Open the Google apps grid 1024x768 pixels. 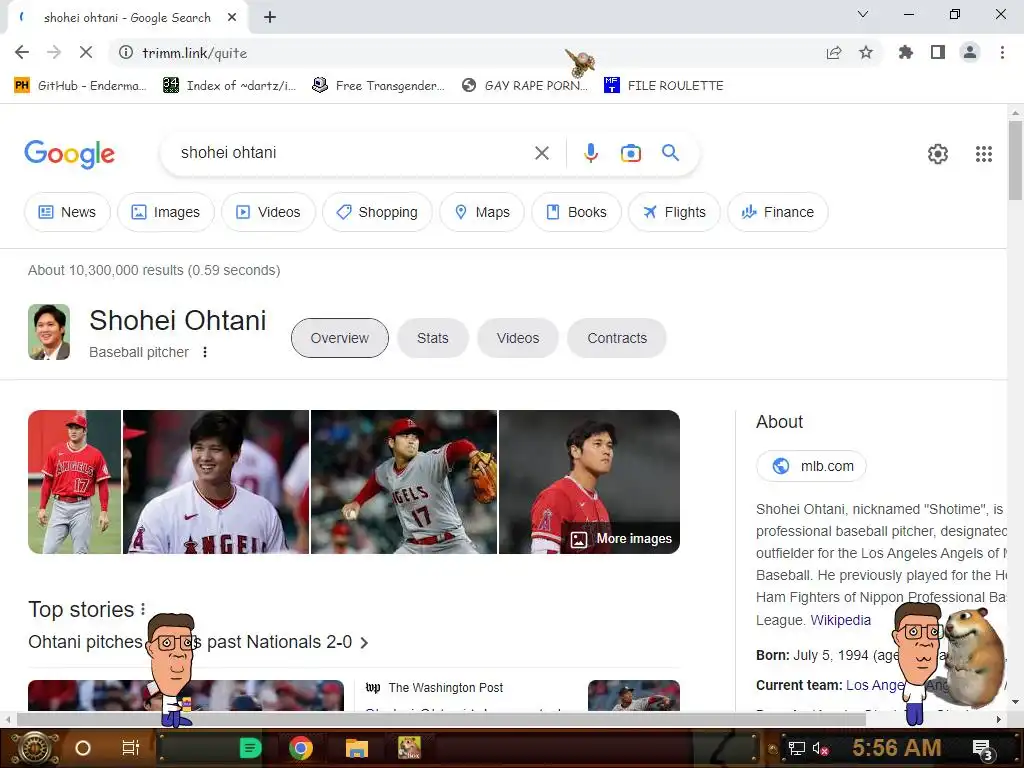pyautogui.click(x=984, y=153)
